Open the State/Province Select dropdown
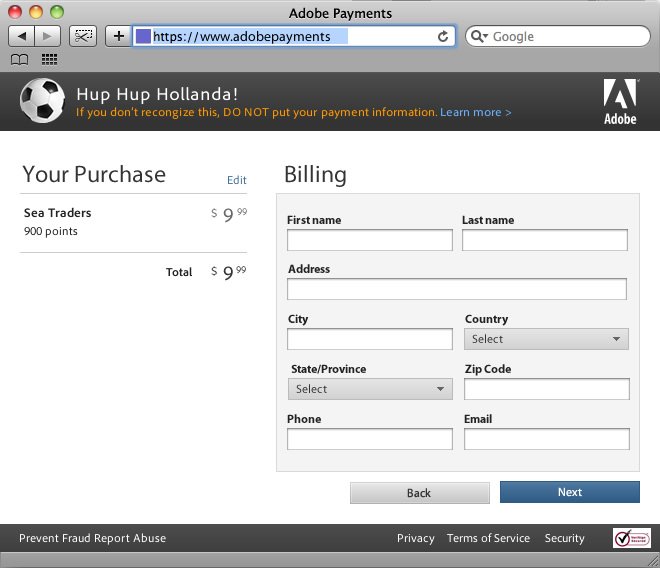Screen dimensions: 660x568 pyautogui.click(x=370, y=389)
